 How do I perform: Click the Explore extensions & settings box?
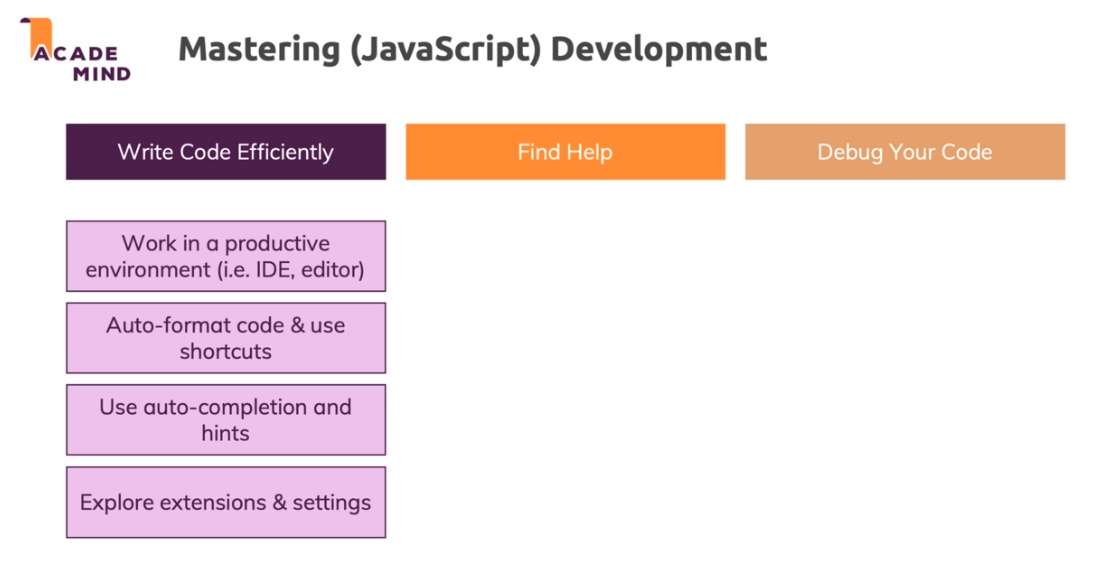coord(225,502)
